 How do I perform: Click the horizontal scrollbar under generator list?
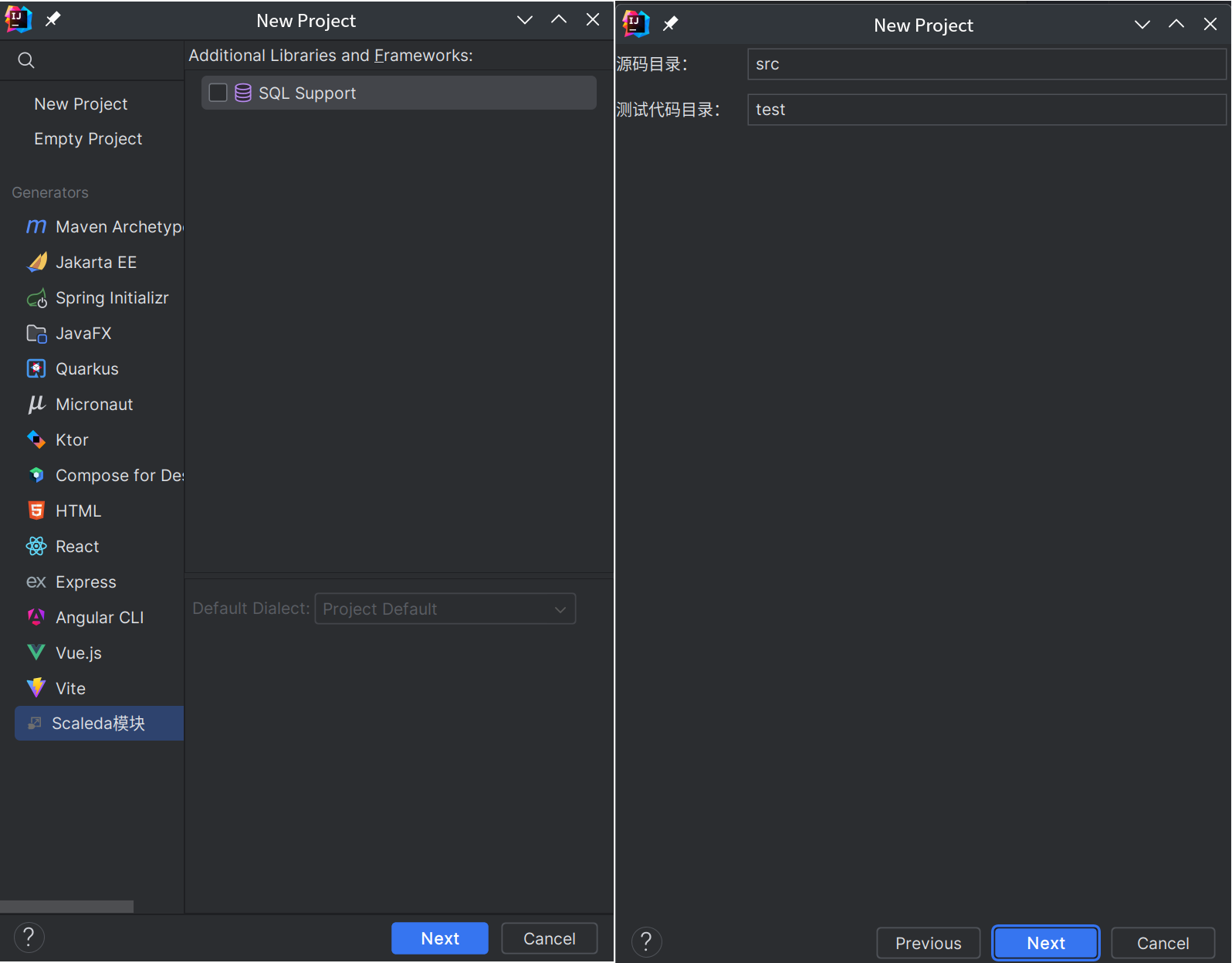[x=66, y=906]
